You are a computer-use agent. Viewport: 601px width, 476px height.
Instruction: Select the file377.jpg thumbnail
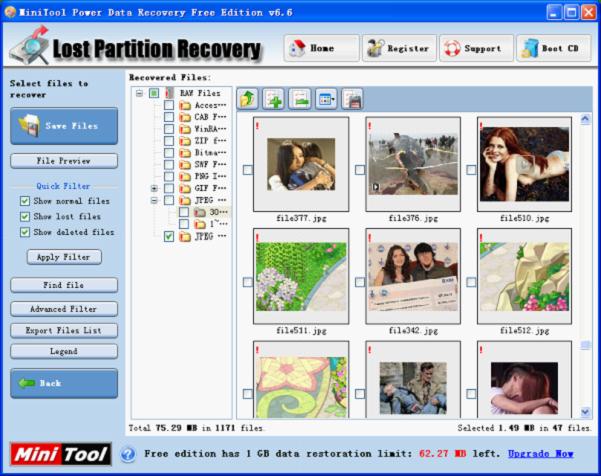(301, 164)
